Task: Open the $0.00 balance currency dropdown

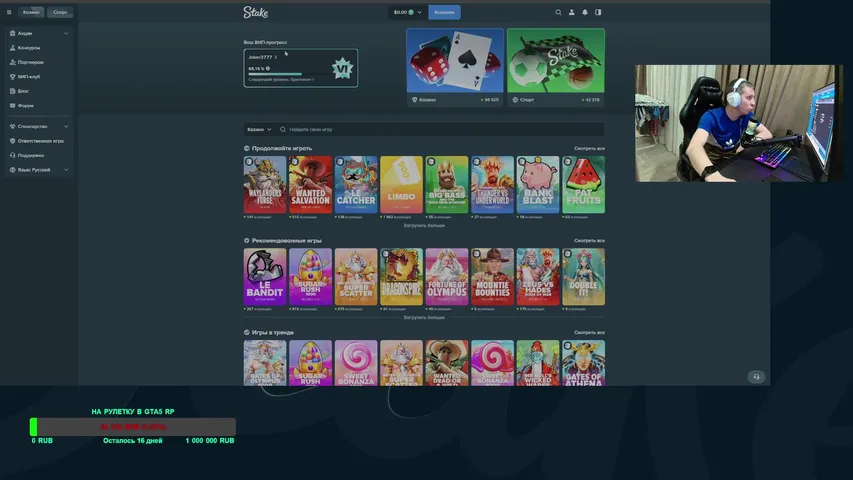Action: [408, 12]
